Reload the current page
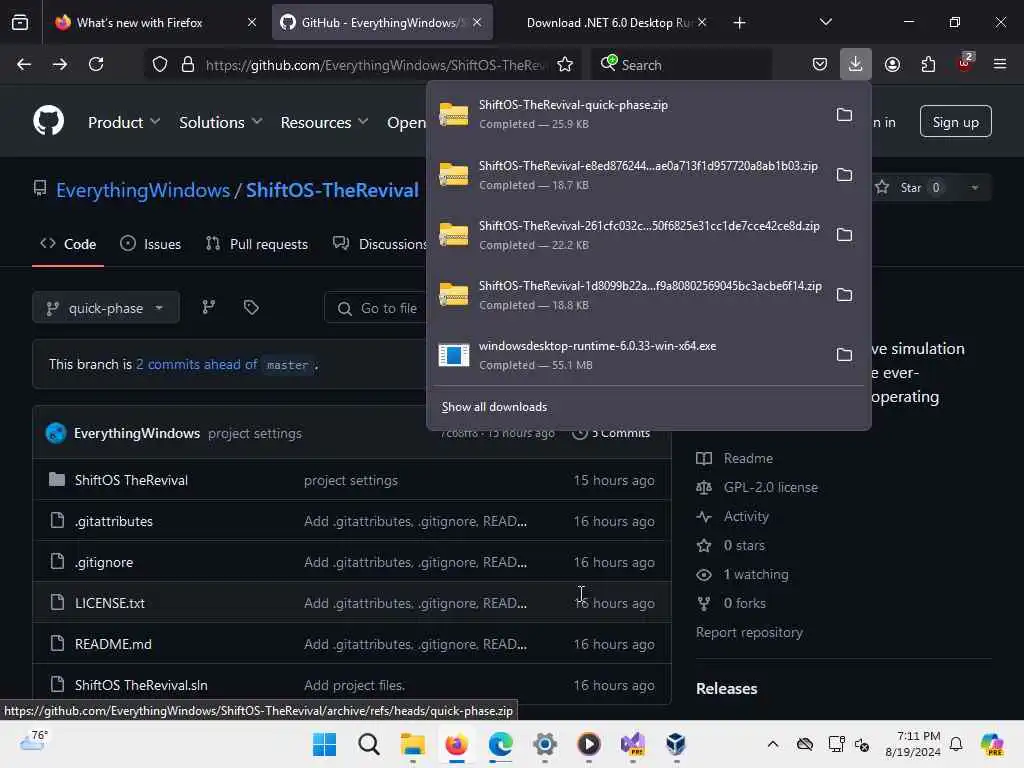The height and width of the screenshot is (768, 1024). 96,65
